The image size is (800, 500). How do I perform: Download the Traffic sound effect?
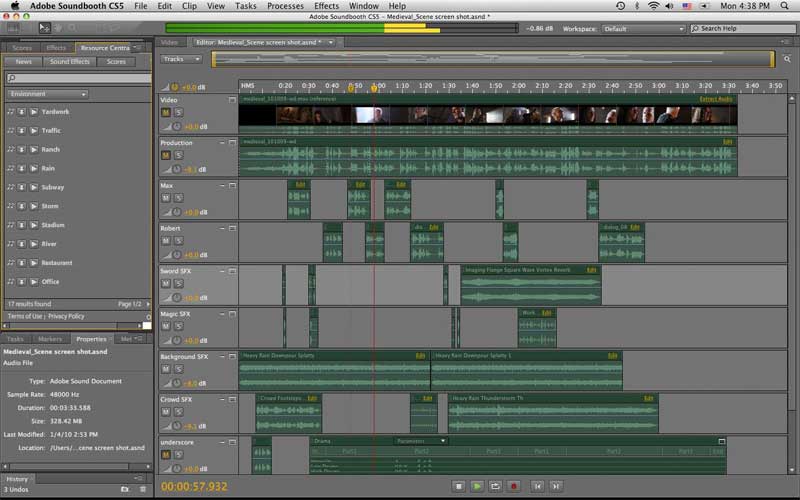(x=21, y=130)
